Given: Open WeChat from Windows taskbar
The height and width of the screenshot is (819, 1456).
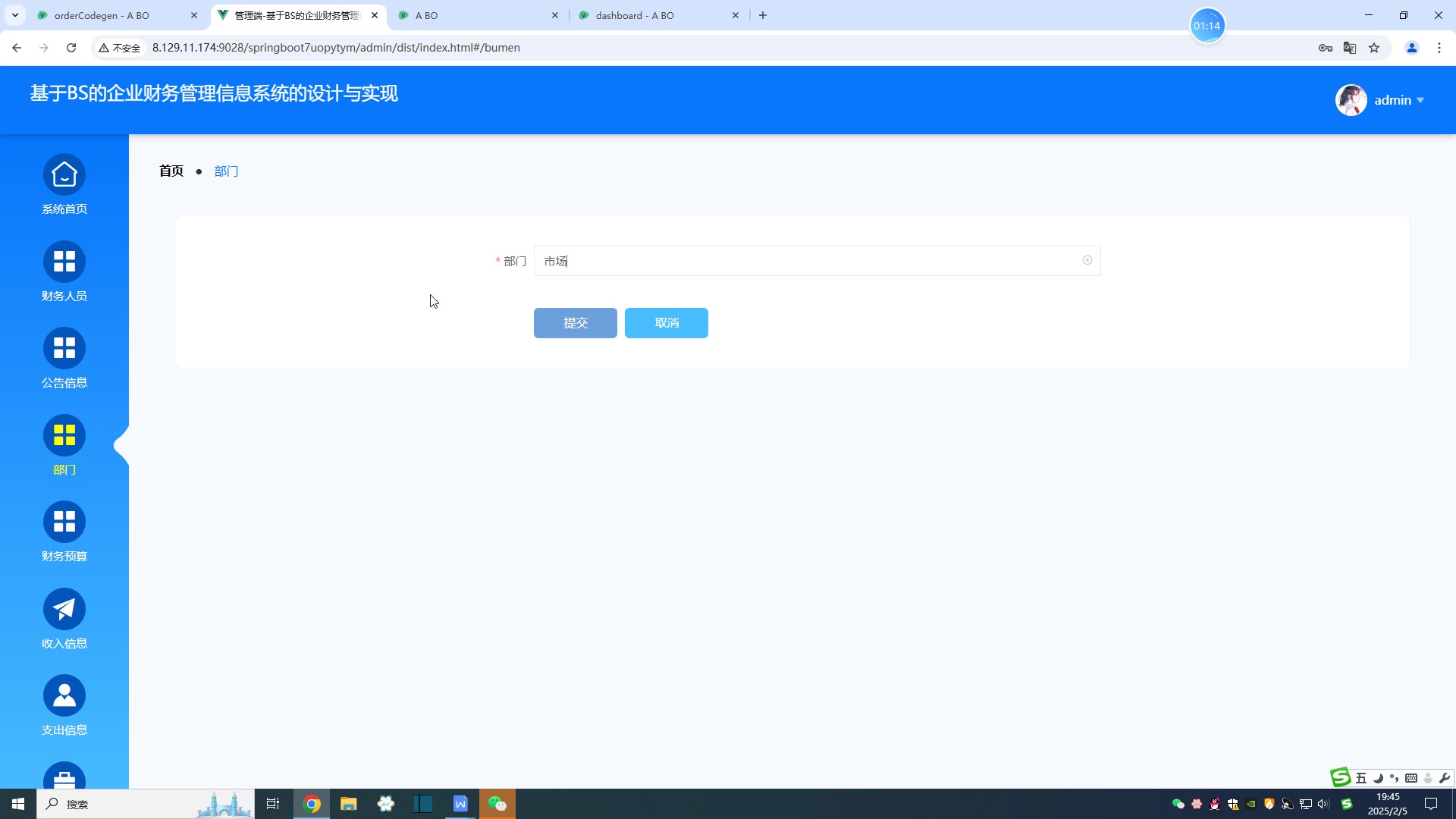Looking at the screenshot, I should [x=497, y=804].
